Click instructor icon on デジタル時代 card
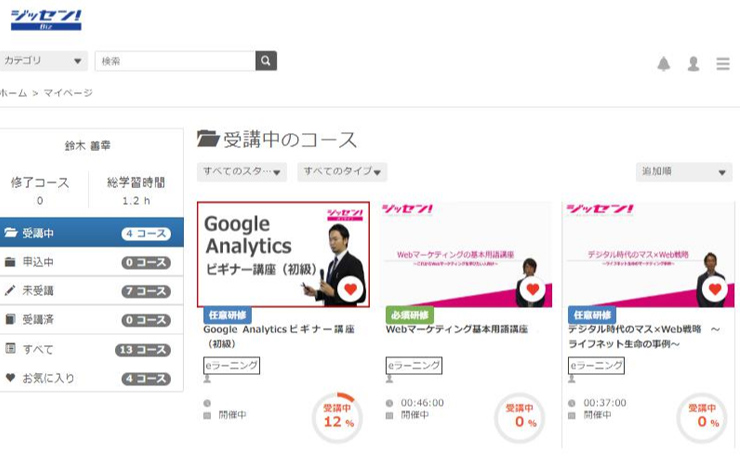The width and height of the screenshot is (740, 456). pyautogui.click(x=572, y=379)
